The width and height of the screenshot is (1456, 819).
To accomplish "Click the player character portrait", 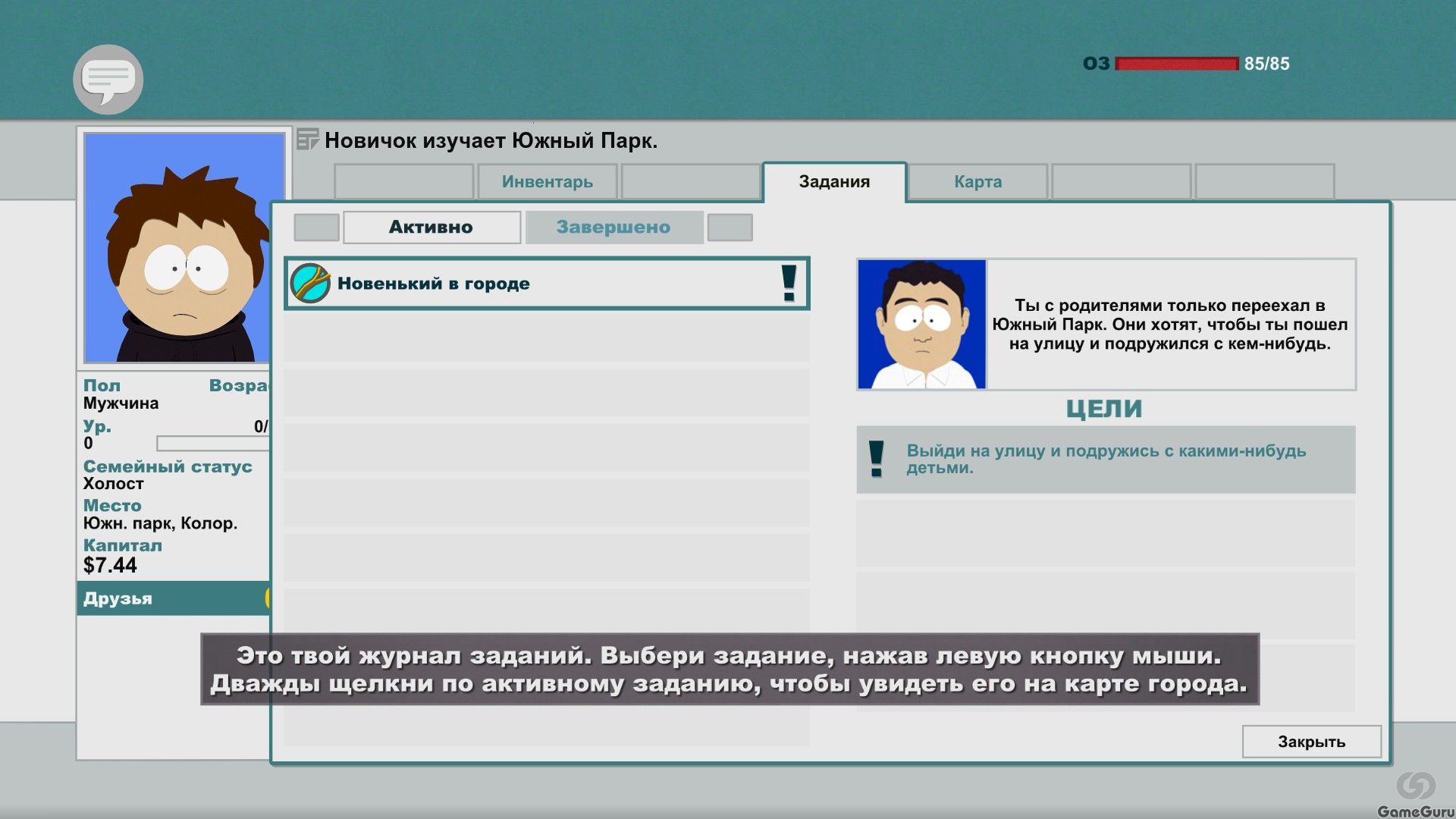I will coord(177,248).
